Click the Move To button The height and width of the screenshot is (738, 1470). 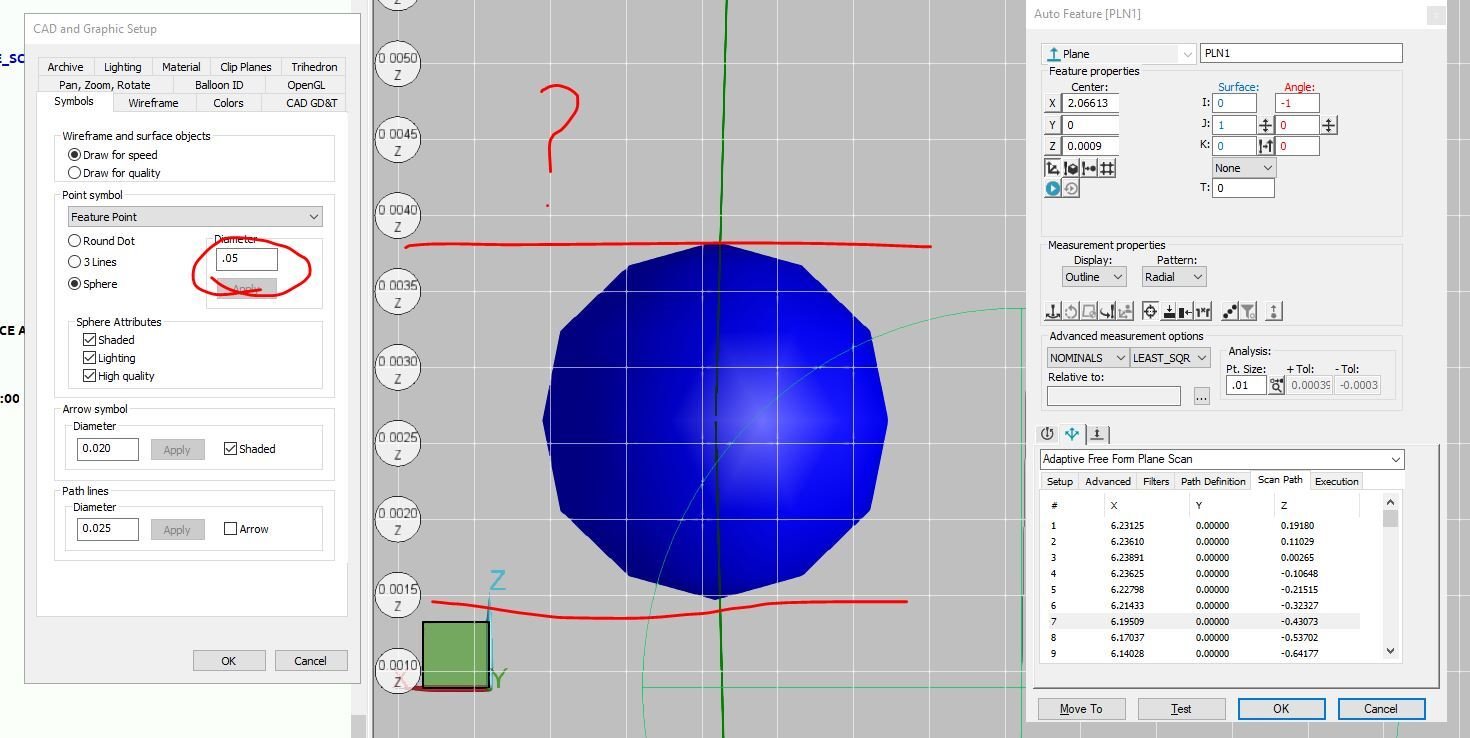1080,709
